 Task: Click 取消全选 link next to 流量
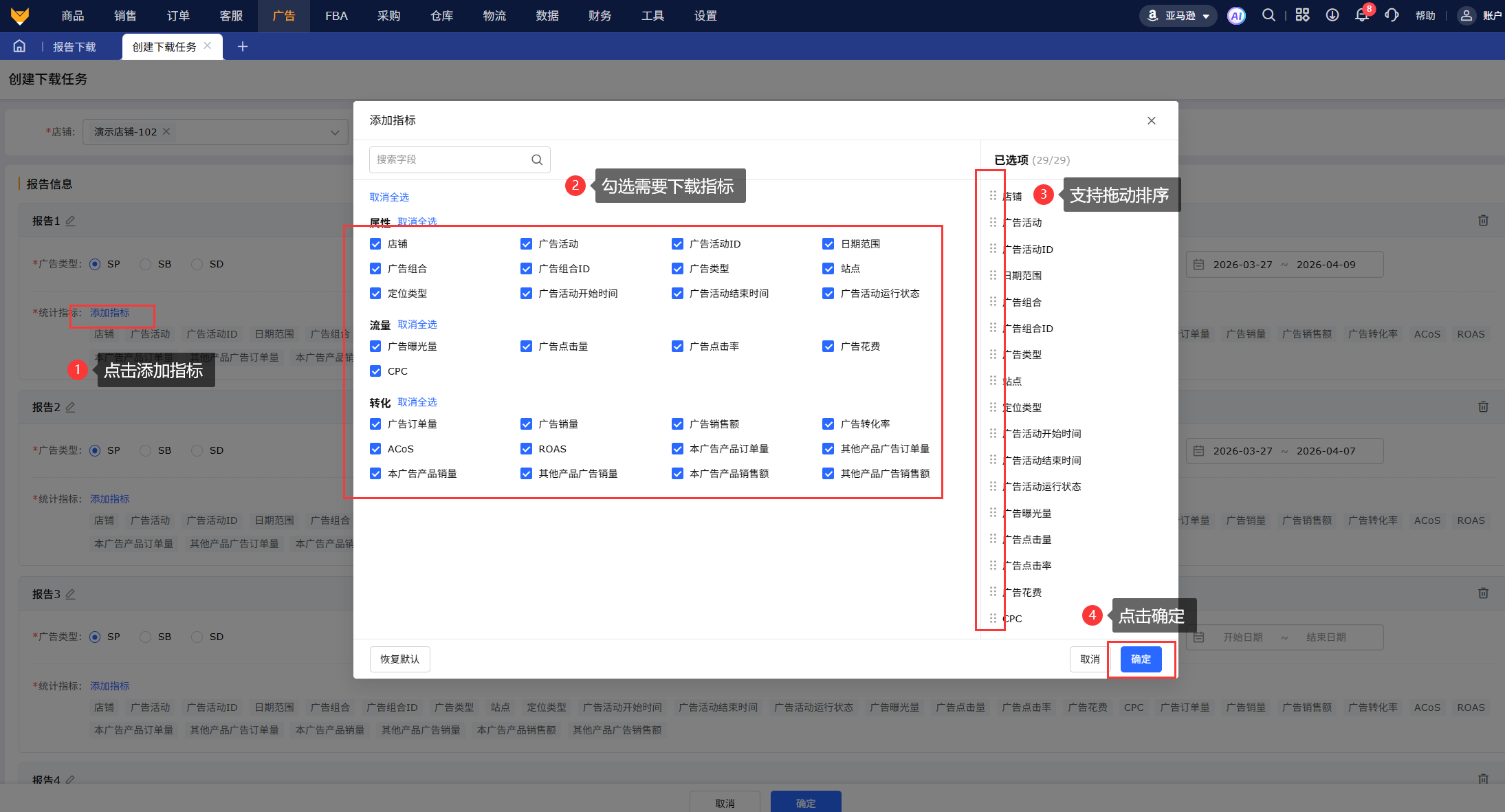(x=417, y=325)
